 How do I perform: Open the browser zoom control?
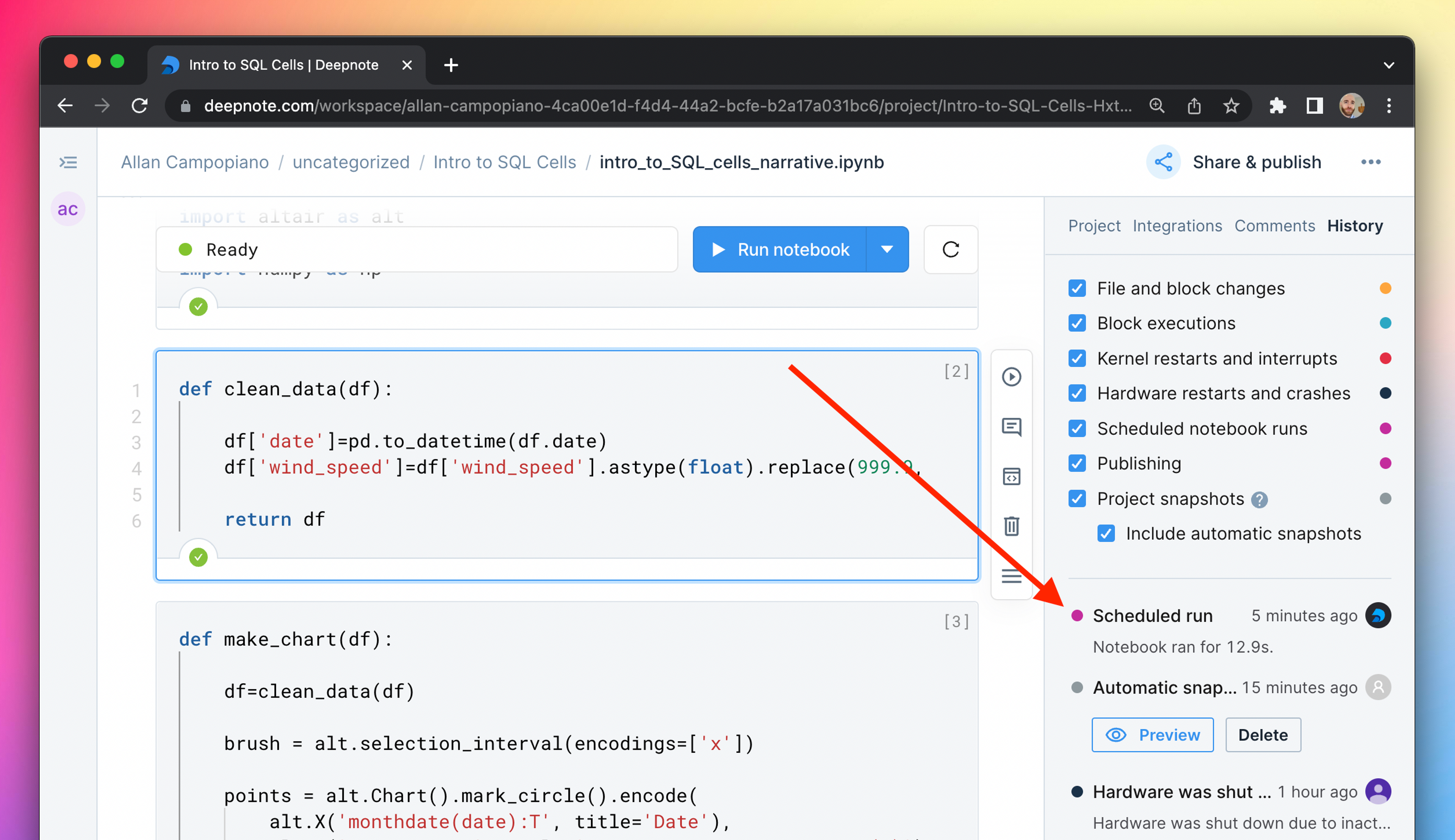pos(1157,106)
